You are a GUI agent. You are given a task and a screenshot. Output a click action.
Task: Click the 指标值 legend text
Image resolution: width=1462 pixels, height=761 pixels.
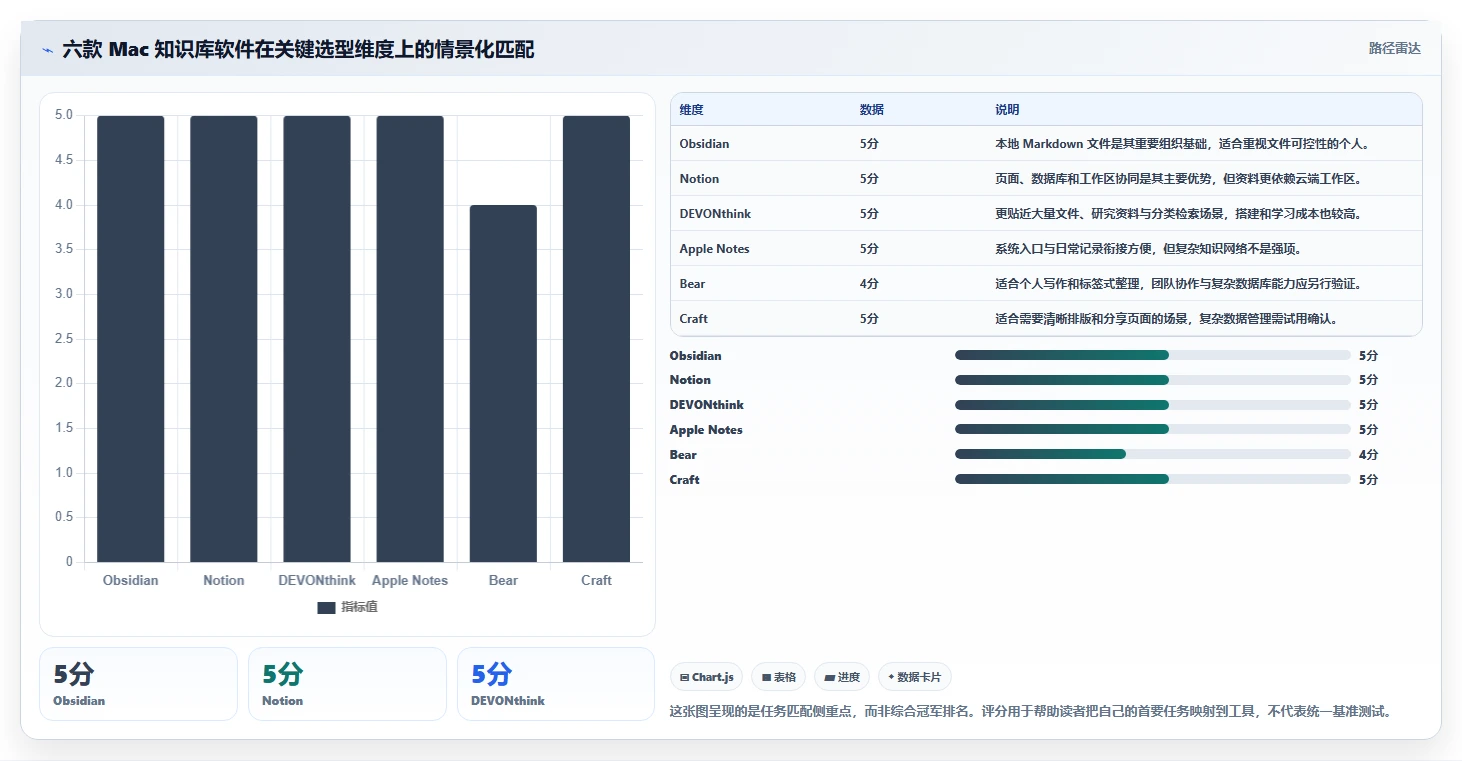click(x=359, y=607)
